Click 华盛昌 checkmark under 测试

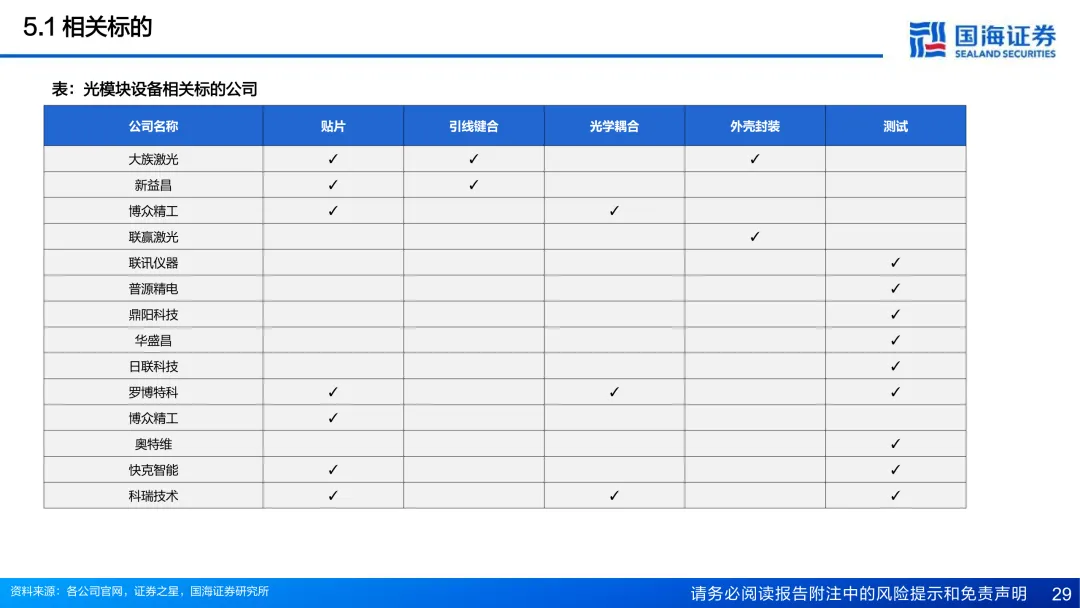(895, 340)
